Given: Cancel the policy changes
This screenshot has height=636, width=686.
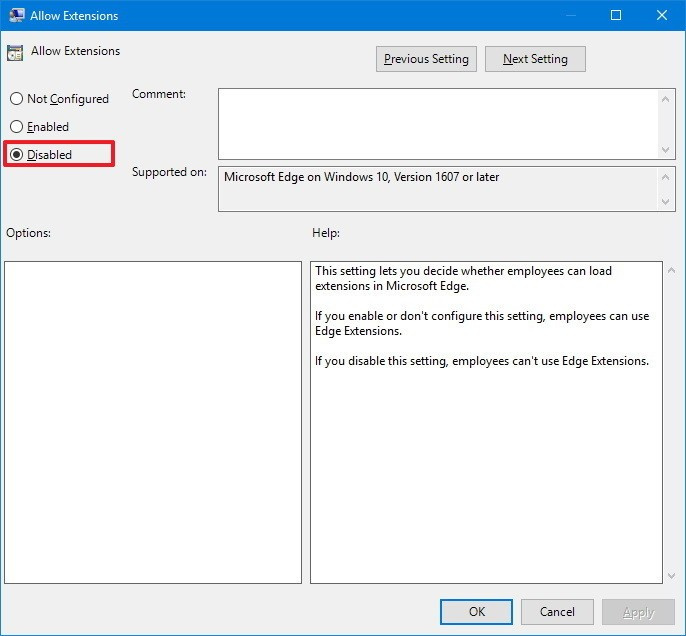Looking at the screenshot, I should pyautogui.click(x=557, y=612).
